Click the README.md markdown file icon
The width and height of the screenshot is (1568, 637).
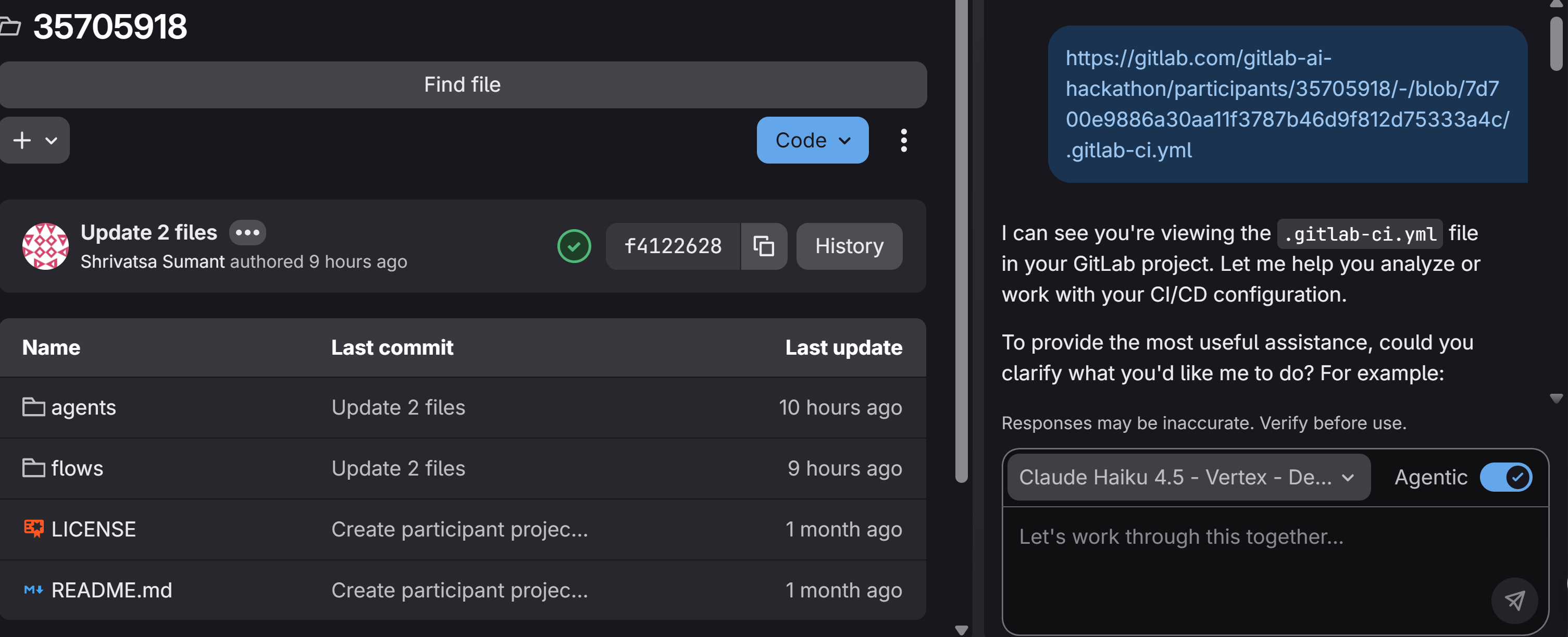pos(33,590)
